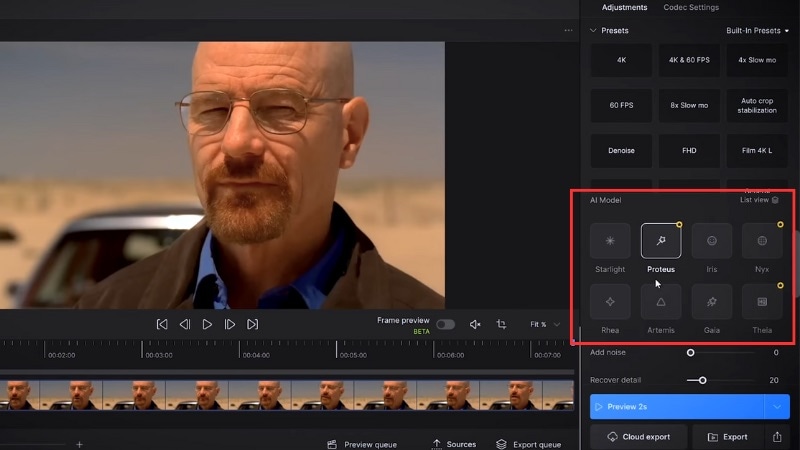Jump to the end of the clip
This screenshot has width=800, height=450.
click(253, 324)
